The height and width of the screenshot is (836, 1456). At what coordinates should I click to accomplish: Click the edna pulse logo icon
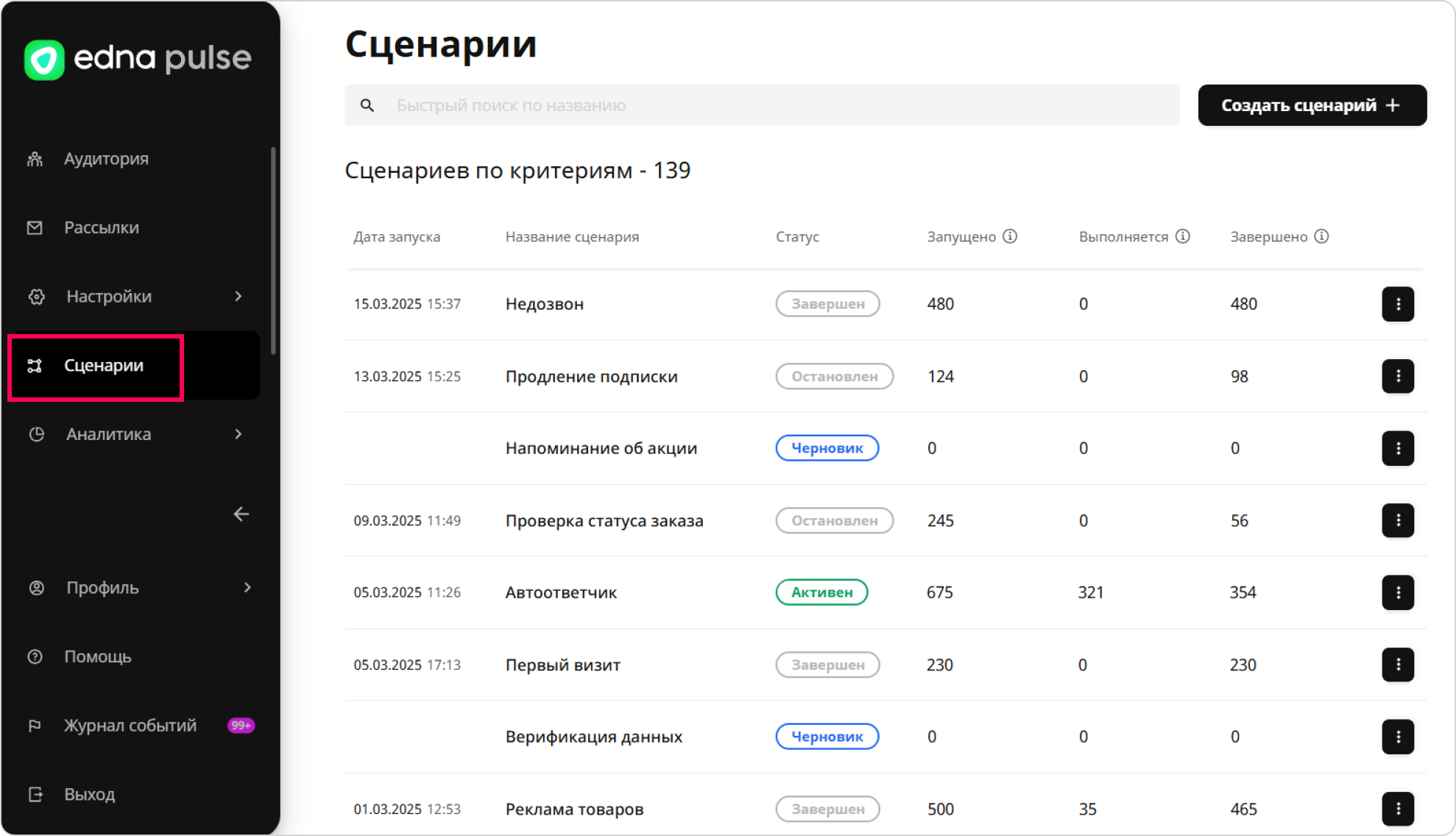click(44, 60)
